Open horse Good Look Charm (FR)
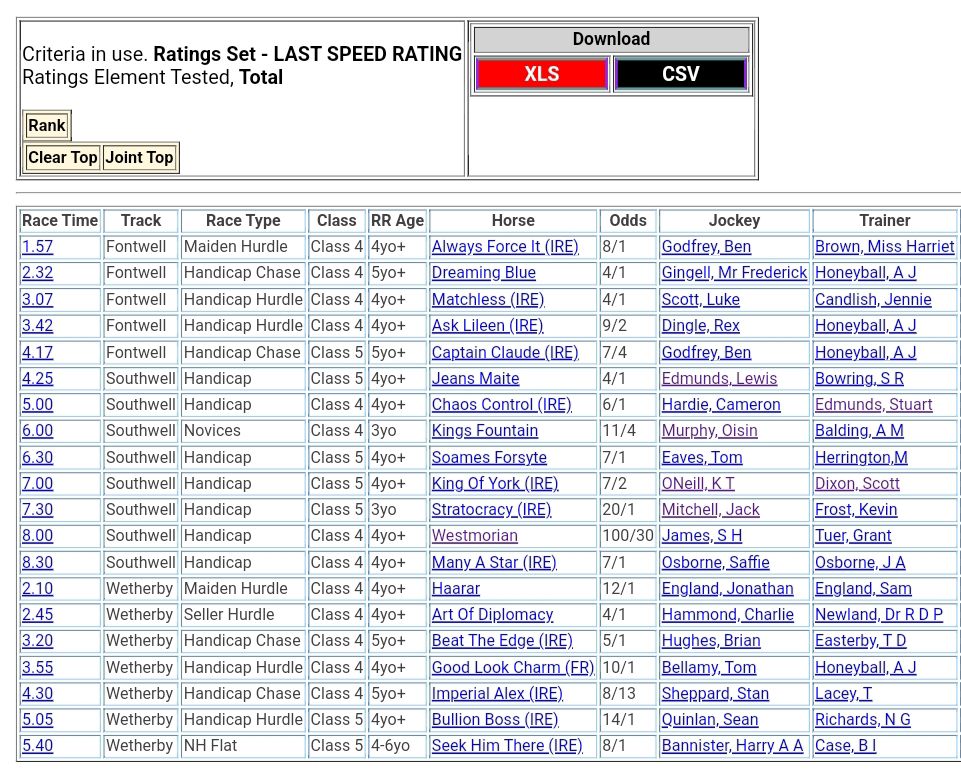Image resolution: width=961 pixels, height=781 pixels. click(512, 668)
